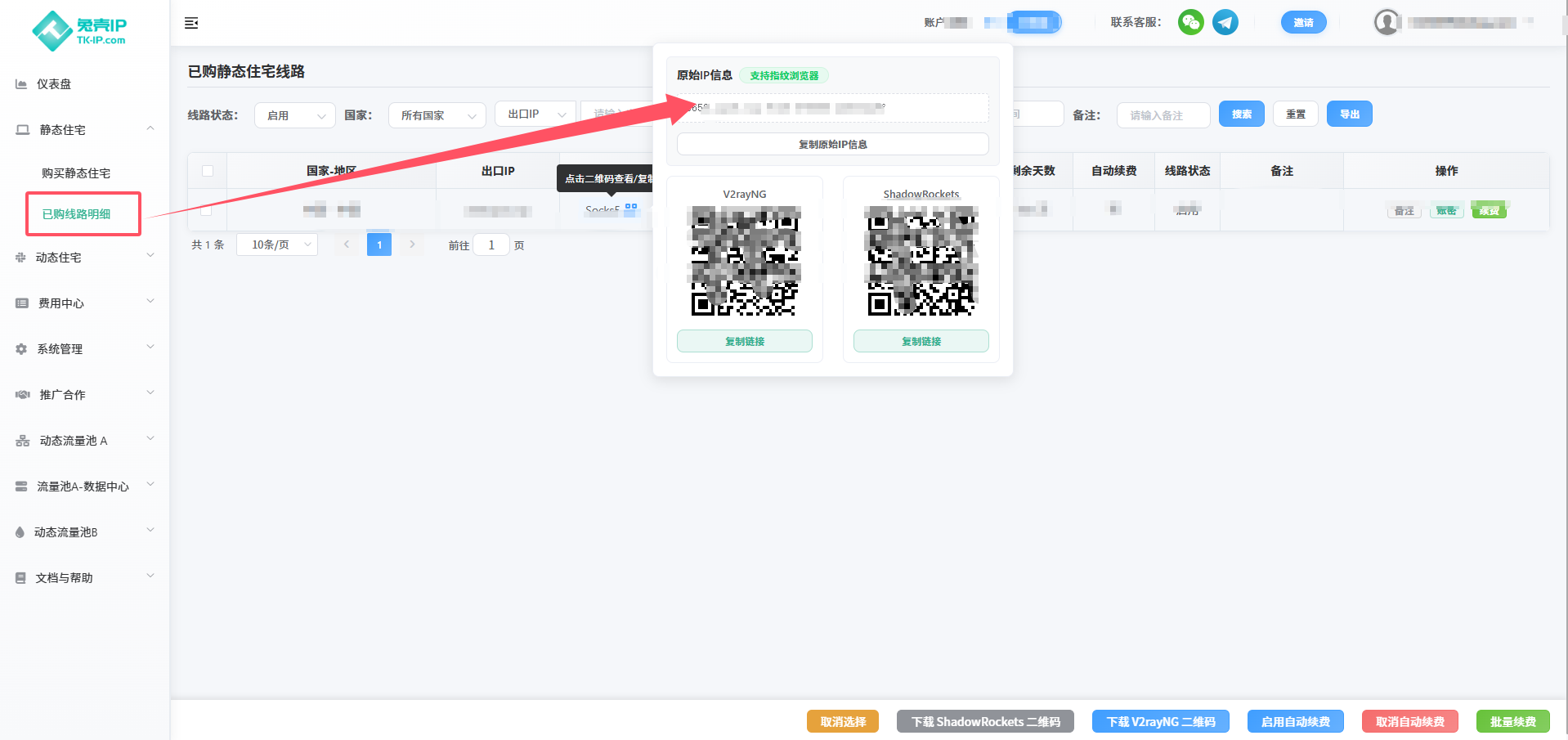Viewport: 1568px width, 740px height.
Task: Click the blue account balance badge
Action: tap(1034, 22)
